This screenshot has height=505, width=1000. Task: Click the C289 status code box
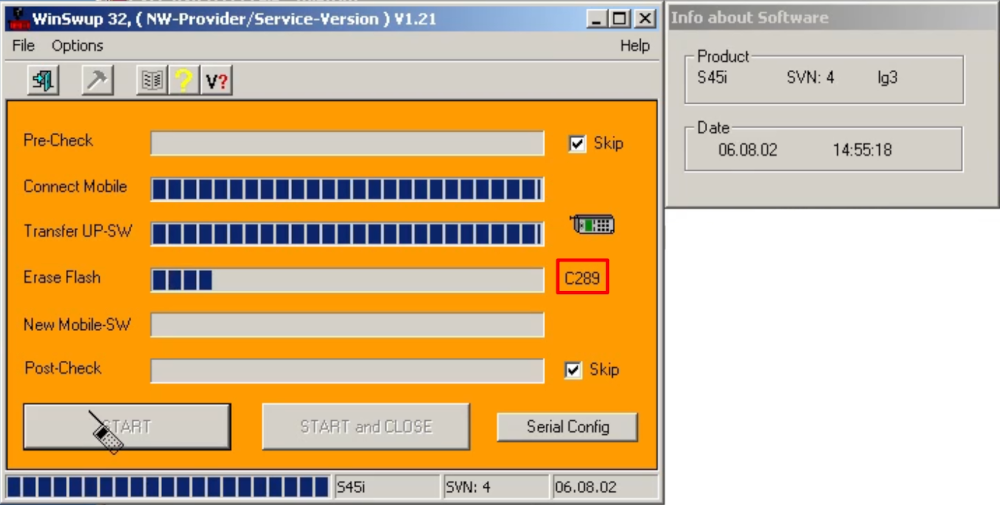tap(582, 278)
